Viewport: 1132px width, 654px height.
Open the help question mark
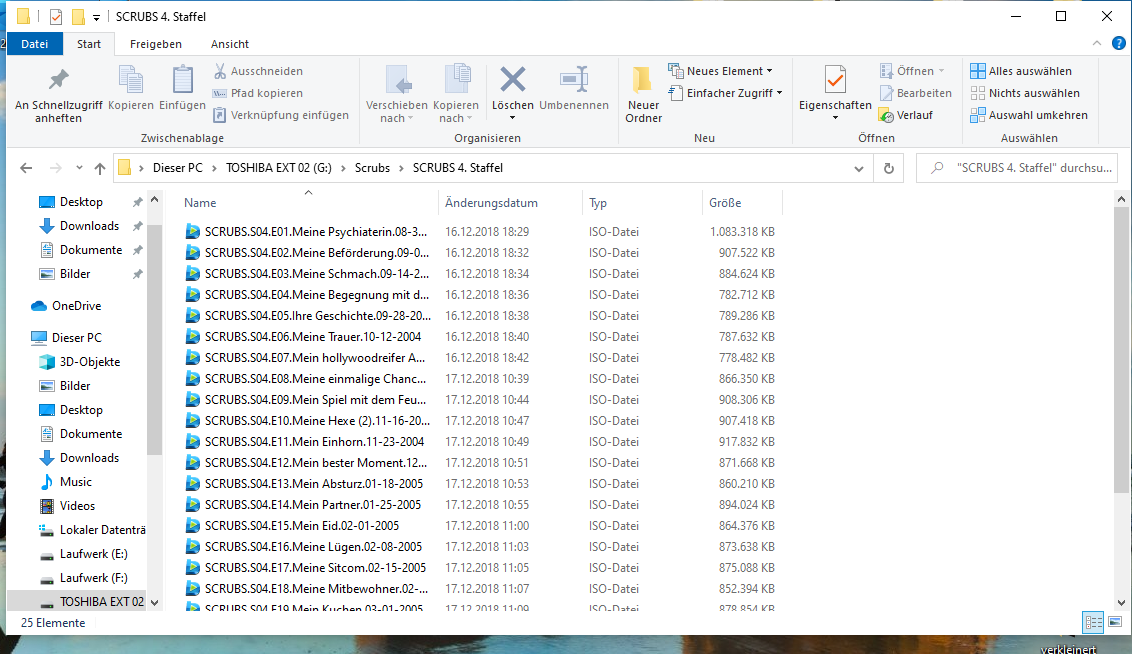click(x=1118, y=43)
